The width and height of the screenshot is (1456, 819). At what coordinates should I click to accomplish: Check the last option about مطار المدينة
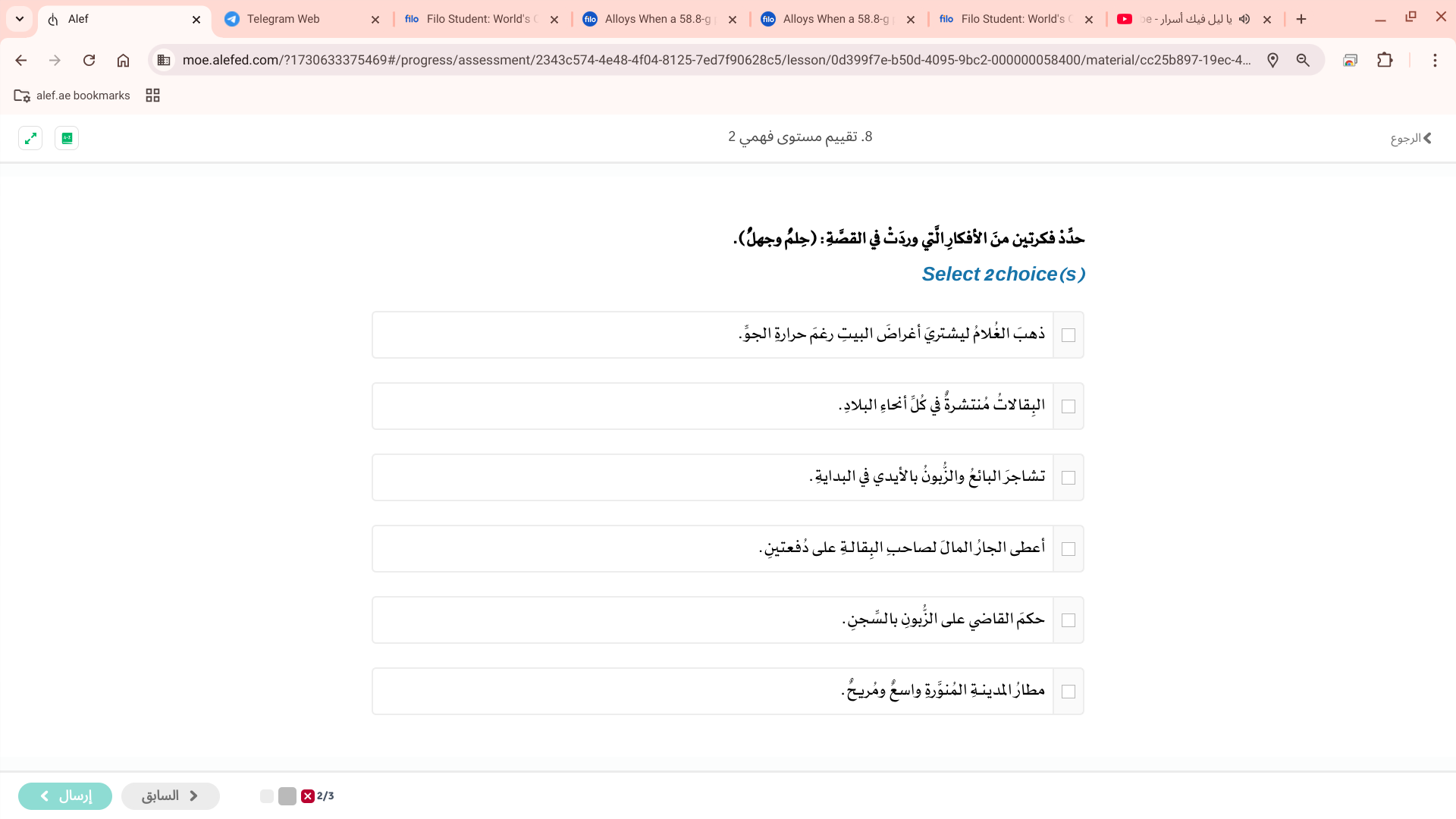1068,692
